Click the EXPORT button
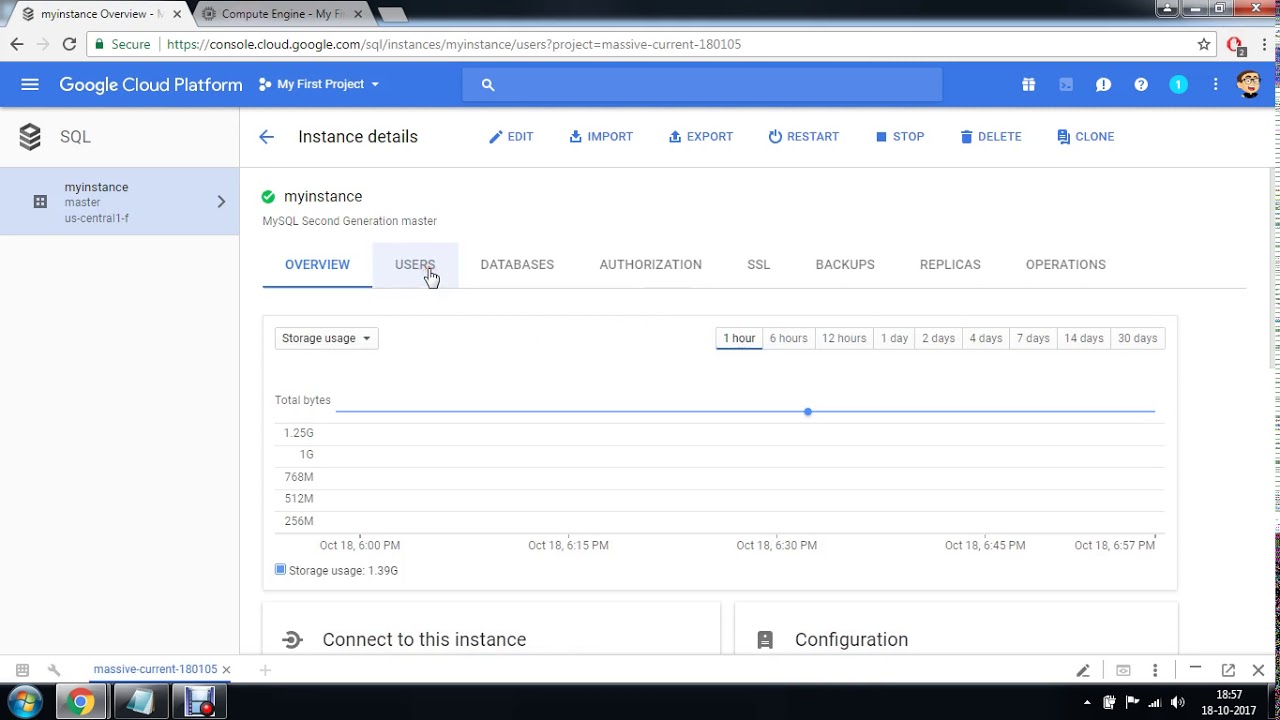 click(x=701, y=137)
